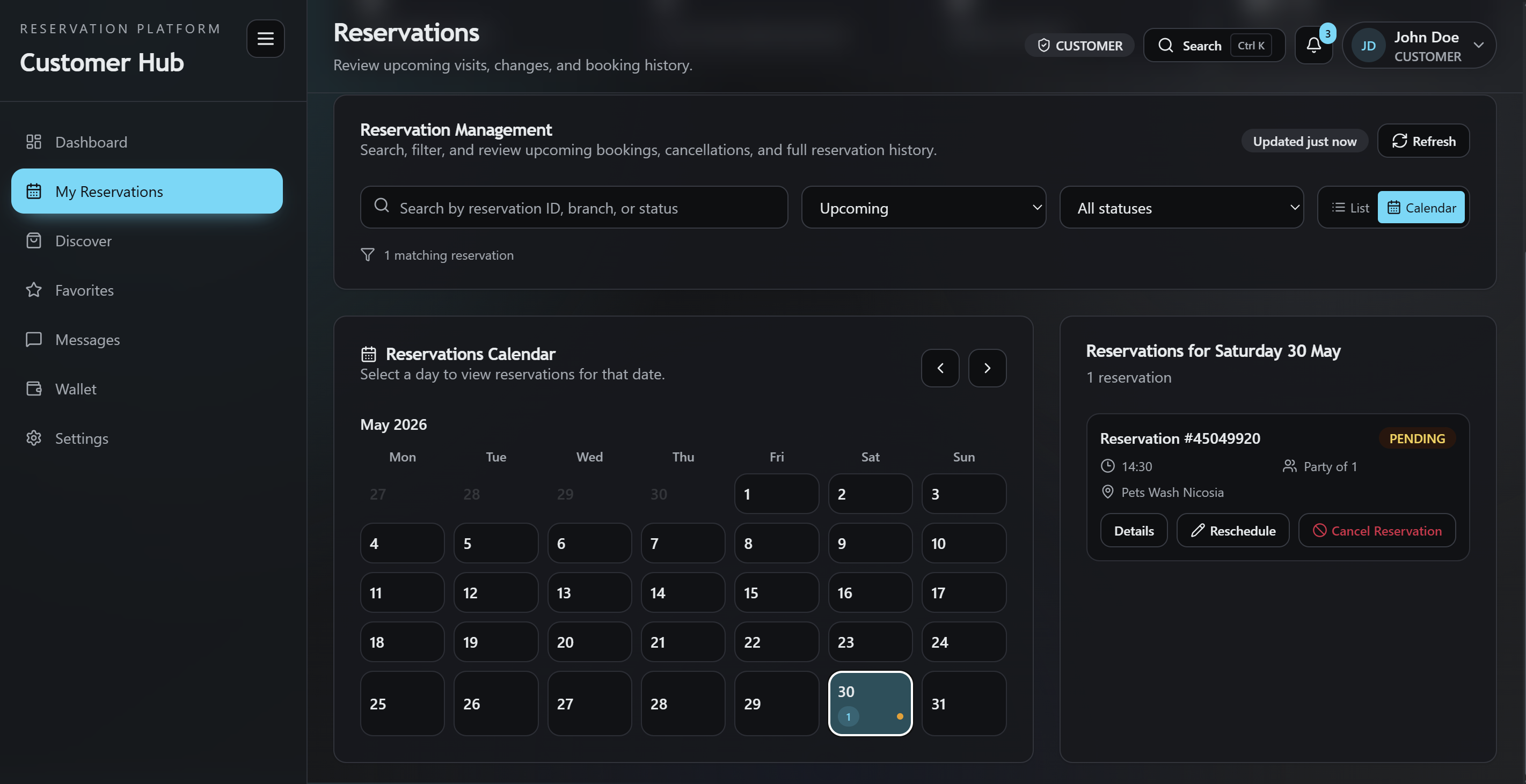Select the Dashboard sidebar icon
This screenshot has height=784, width=1526.
(x=34, y=142)
